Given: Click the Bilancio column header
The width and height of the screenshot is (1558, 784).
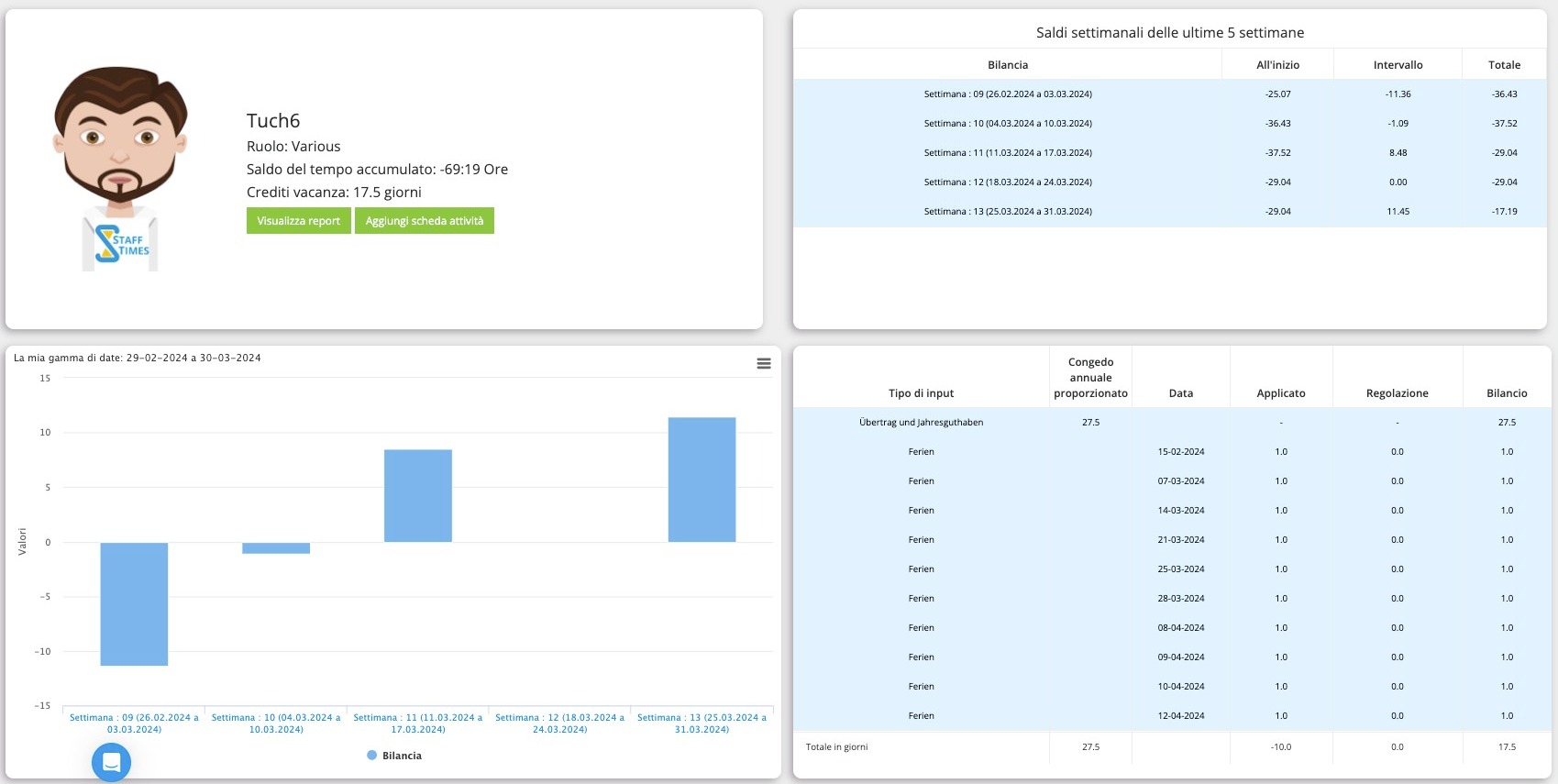Looking at the screenshot, I should pos(1507,393).
